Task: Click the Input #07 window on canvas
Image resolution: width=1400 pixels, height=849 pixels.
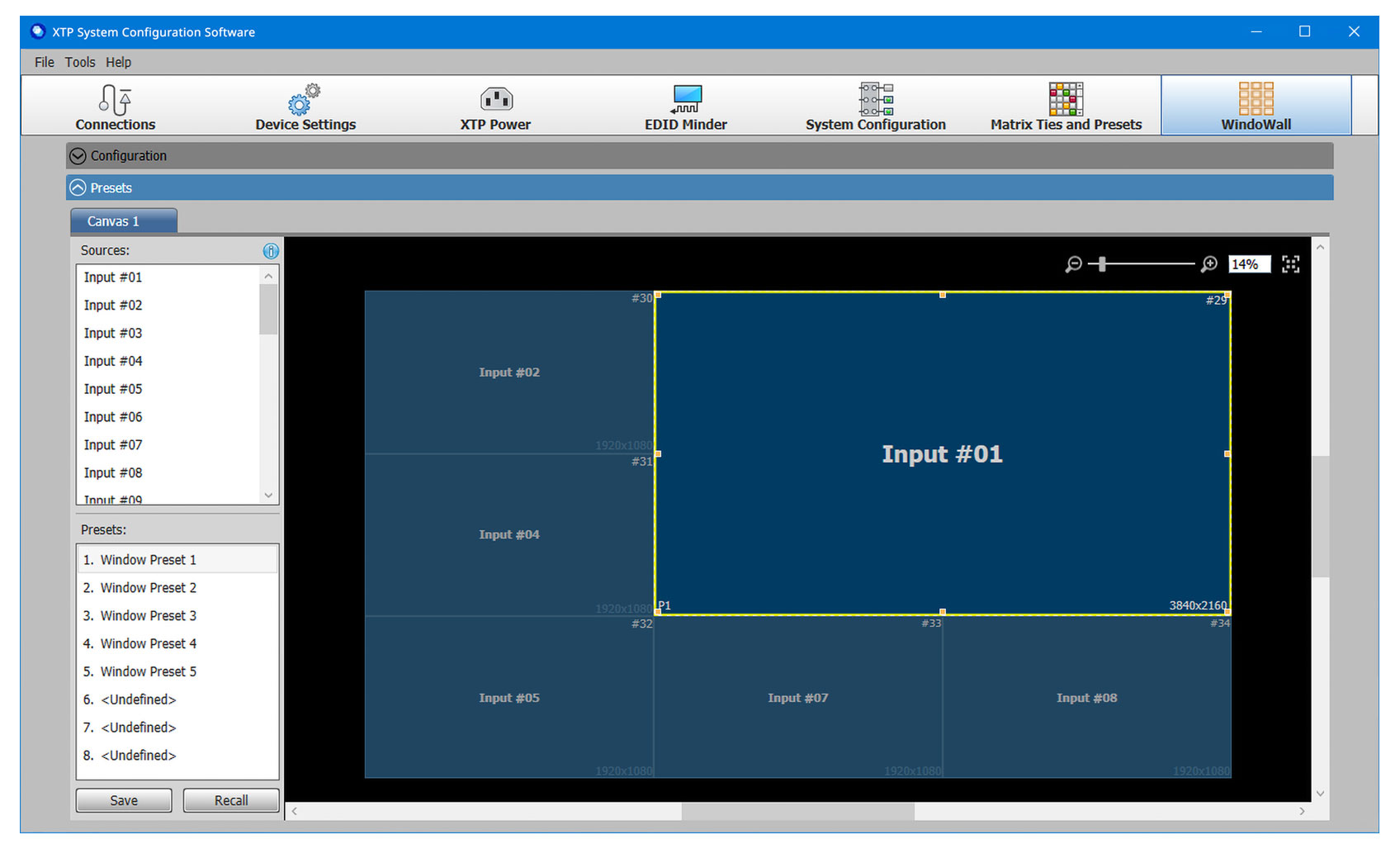Action: [798, 698]
